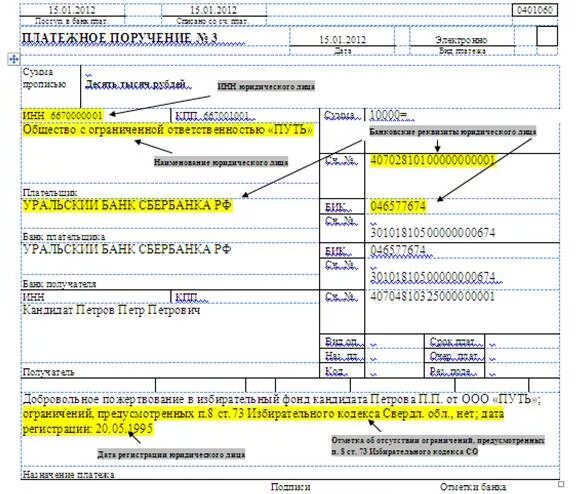Click the "Вид оп." field label
Image resolution: width=577 pixels, height=494 pixels.
(341, 342)
